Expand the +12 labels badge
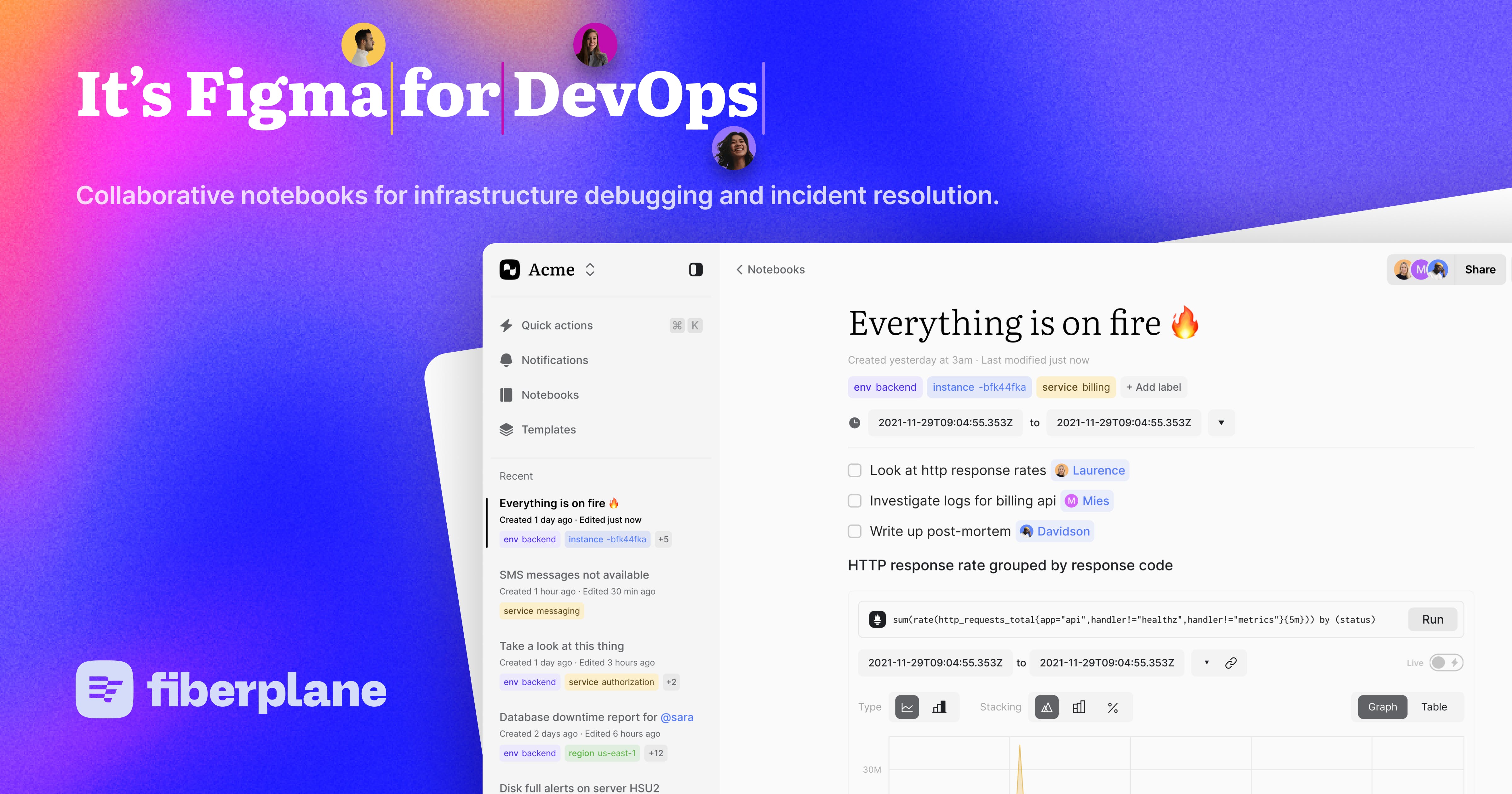This screenshot has width=1512, height=794. 656,753
